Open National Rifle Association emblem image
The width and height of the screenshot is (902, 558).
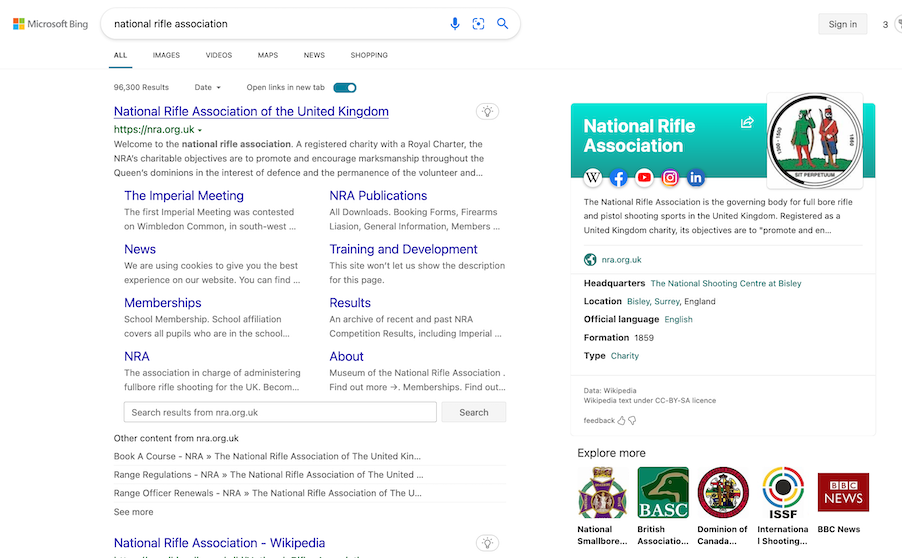click(815, 140)
